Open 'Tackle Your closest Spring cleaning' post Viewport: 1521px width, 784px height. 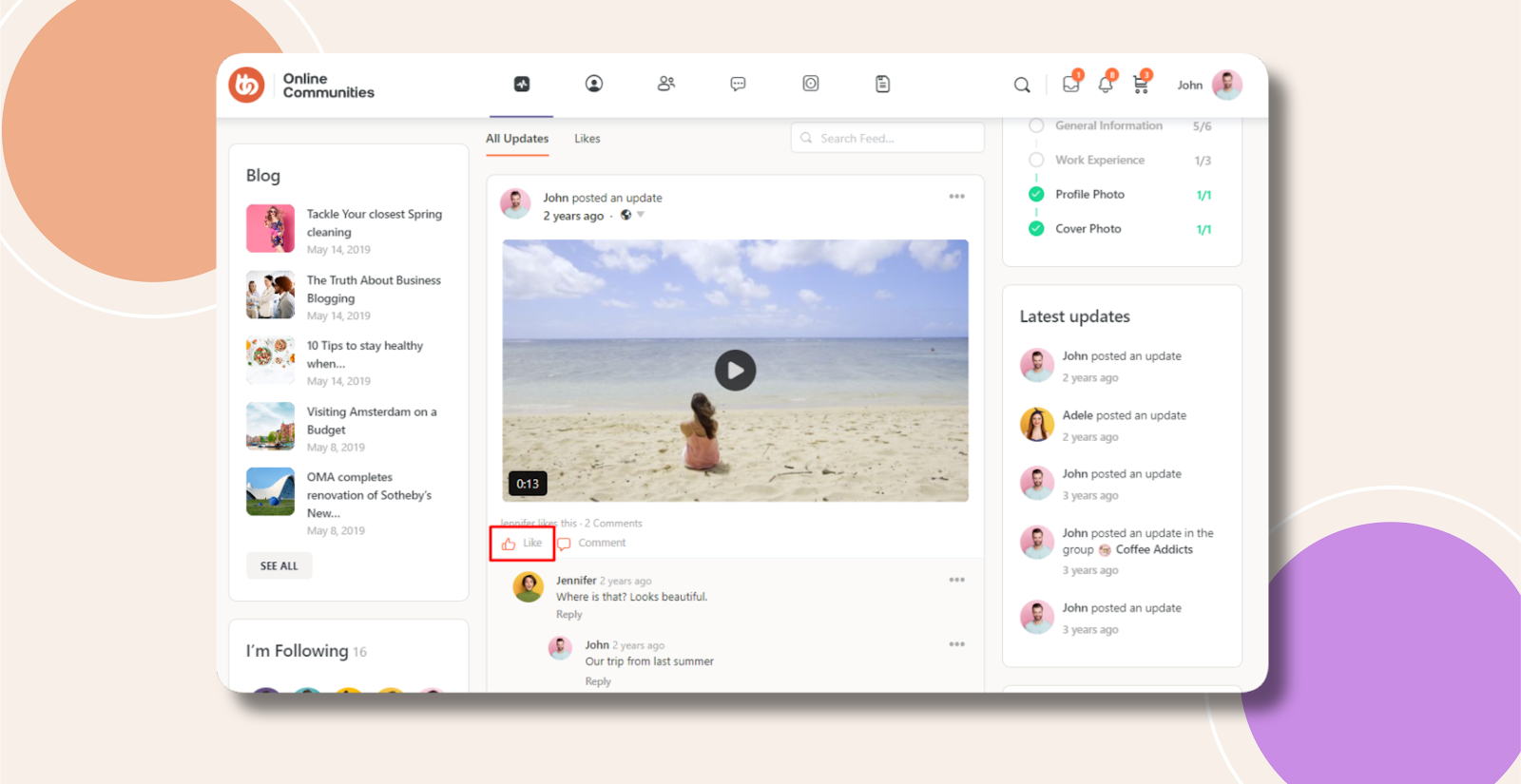[x=375, y=223]
